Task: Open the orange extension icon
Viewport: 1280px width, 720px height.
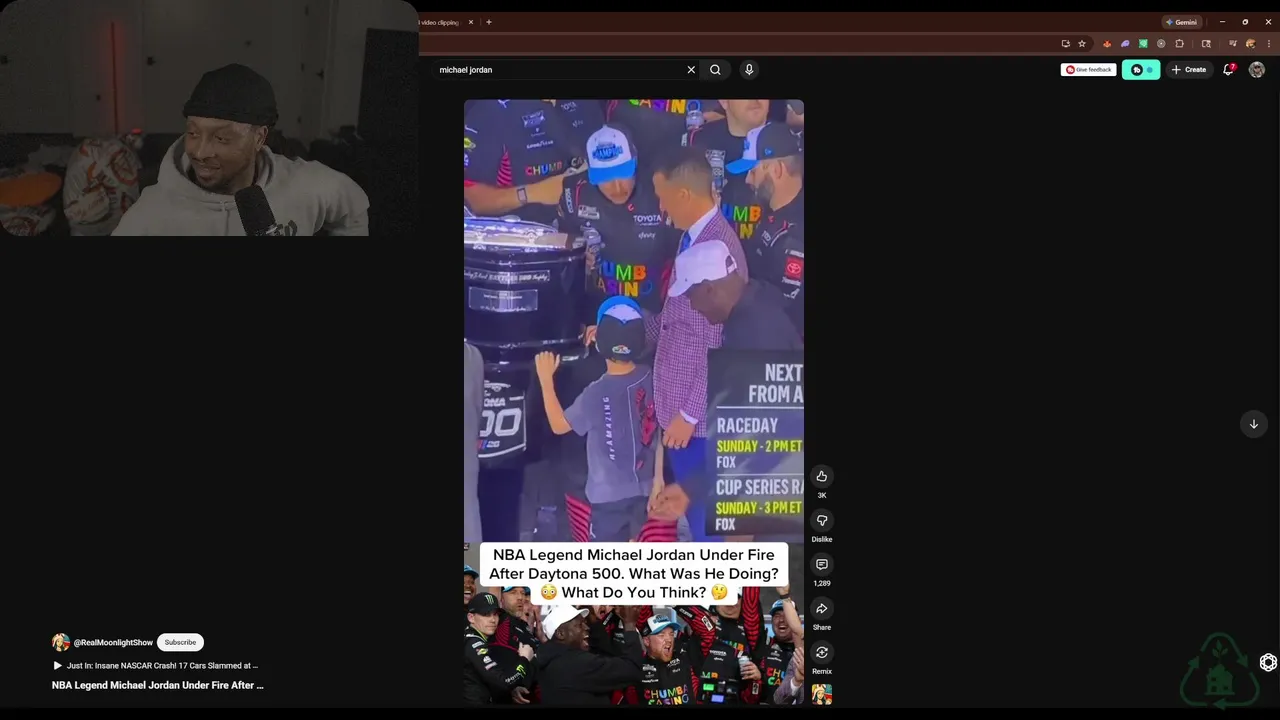Action: click(x=1107, y=44)
